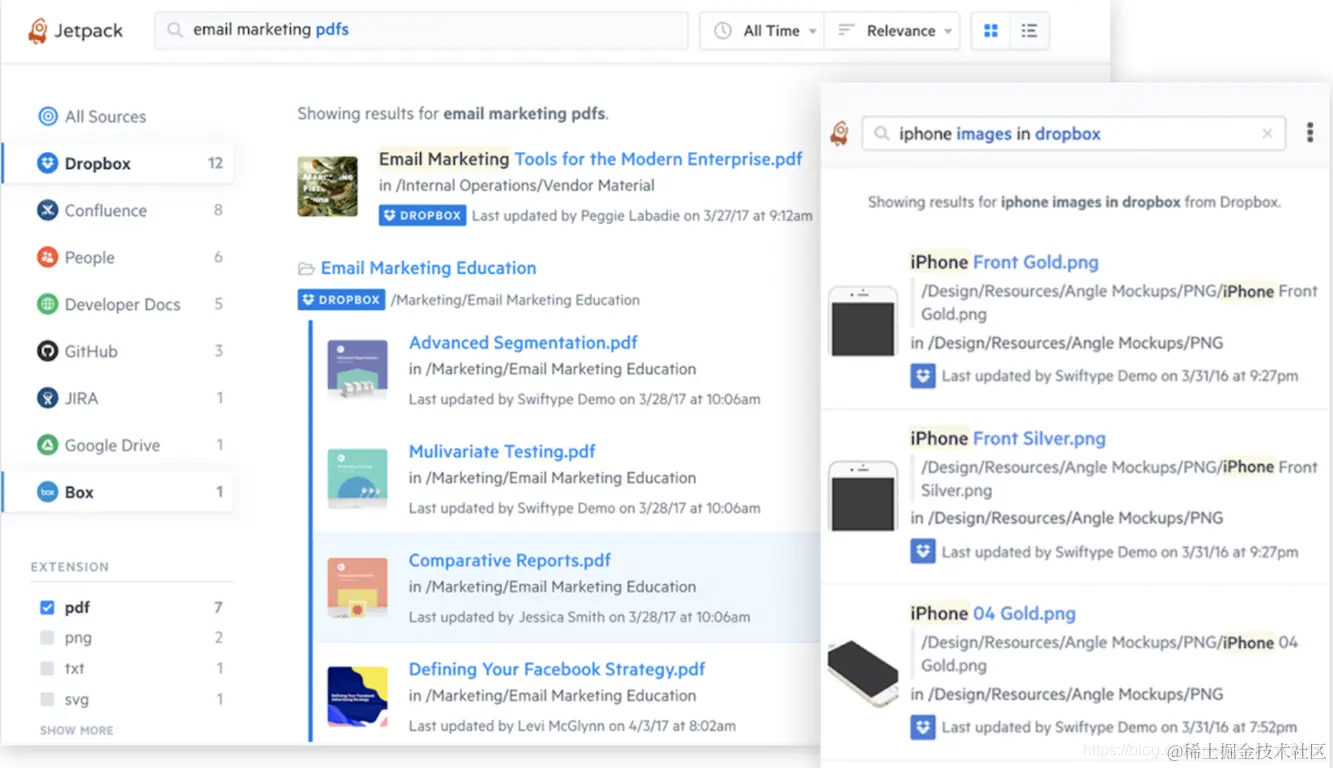Select the Google Drive source
This screenshot has height=768, width=1333.
tap(112, 445)
